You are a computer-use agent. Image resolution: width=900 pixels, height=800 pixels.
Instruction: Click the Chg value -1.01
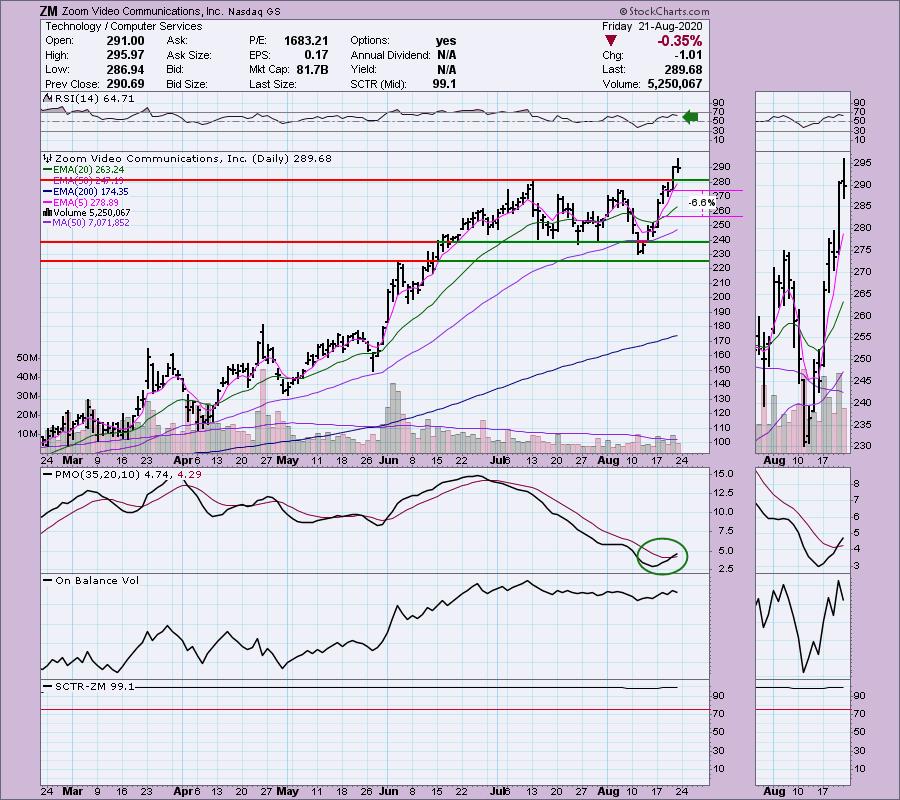[688, 55]
